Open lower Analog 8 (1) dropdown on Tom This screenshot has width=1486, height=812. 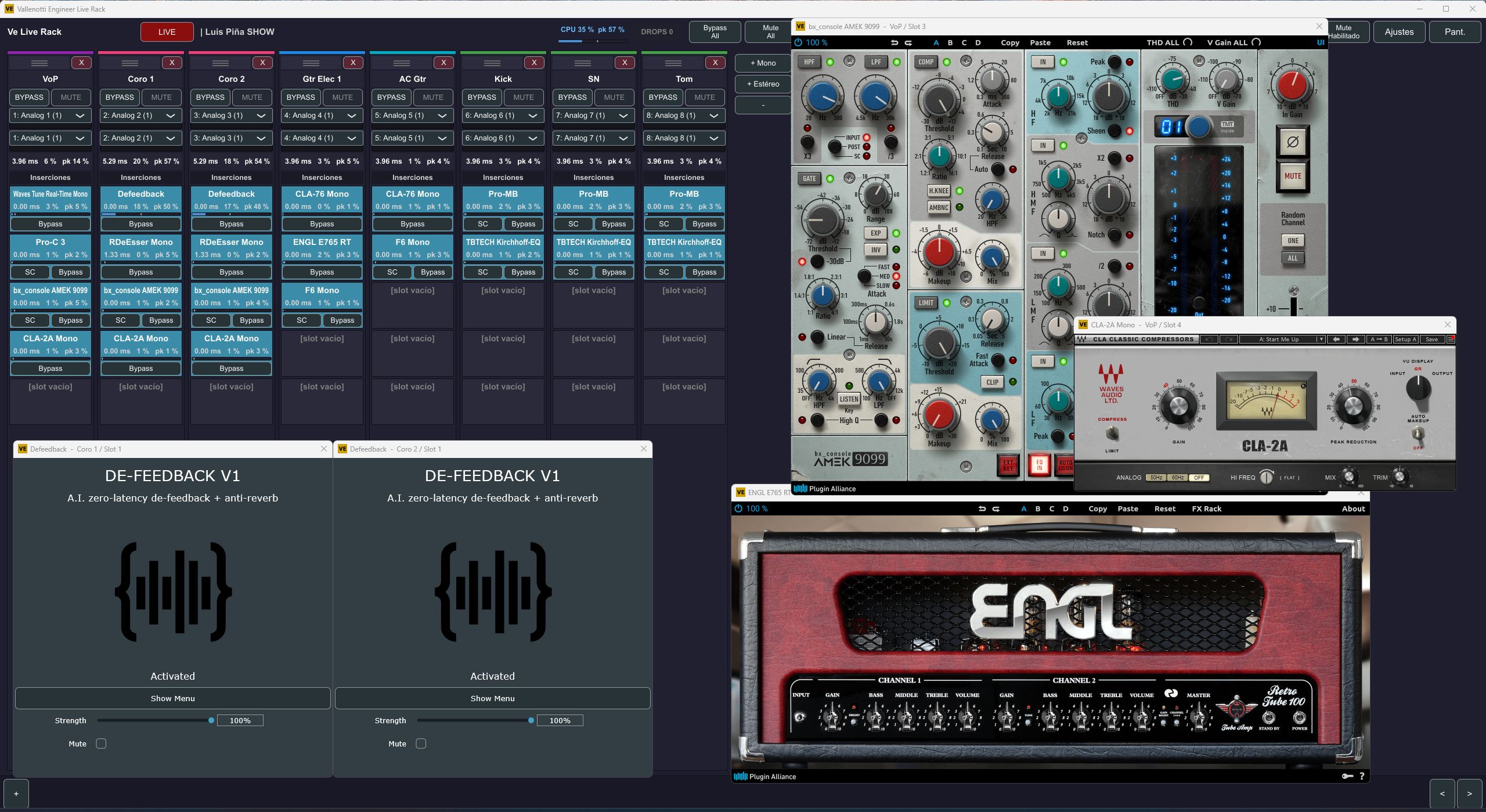pyautogui.click(x=684, y=138)
